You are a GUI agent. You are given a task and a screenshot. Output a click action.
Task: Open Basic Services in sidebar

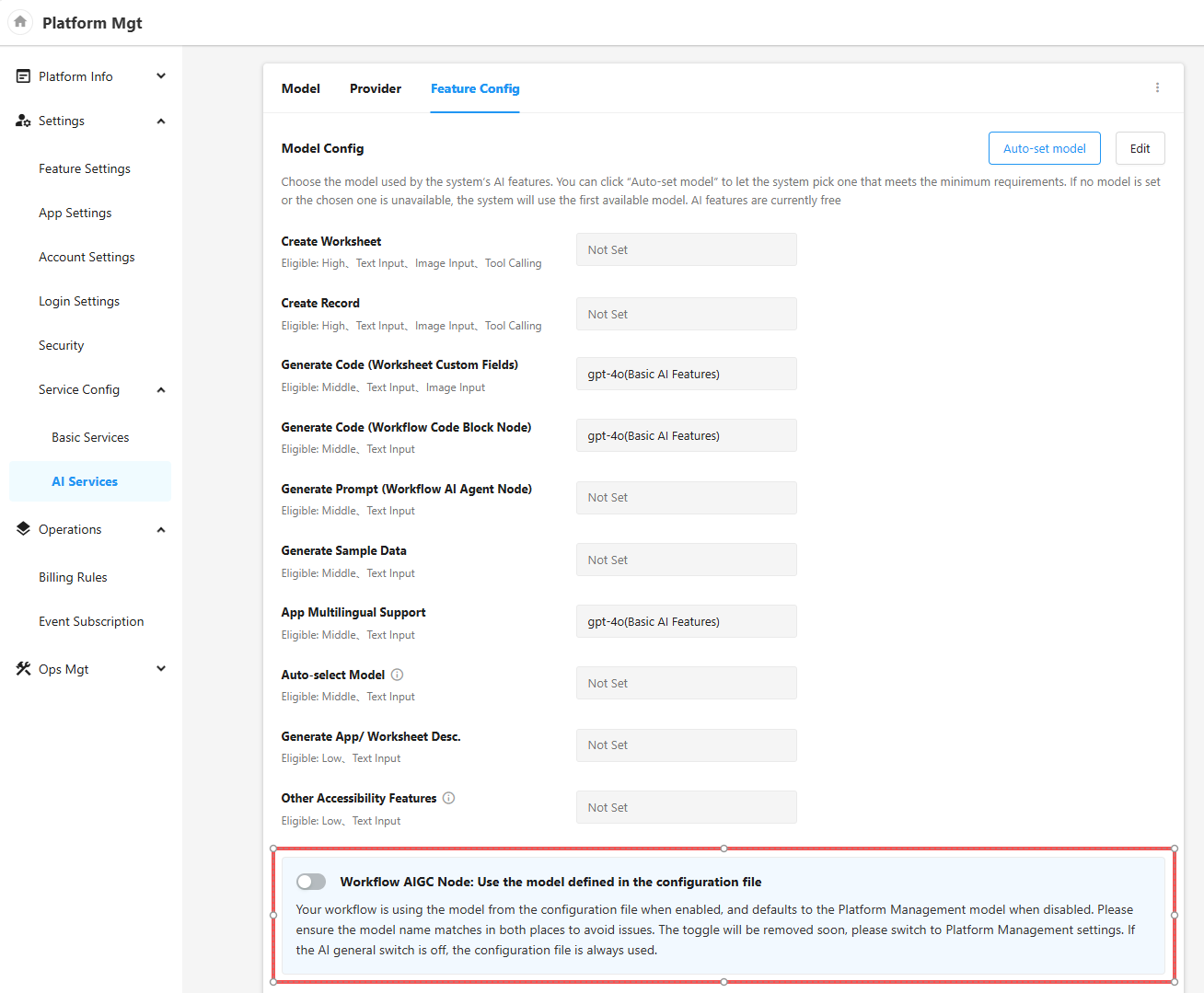90,437
